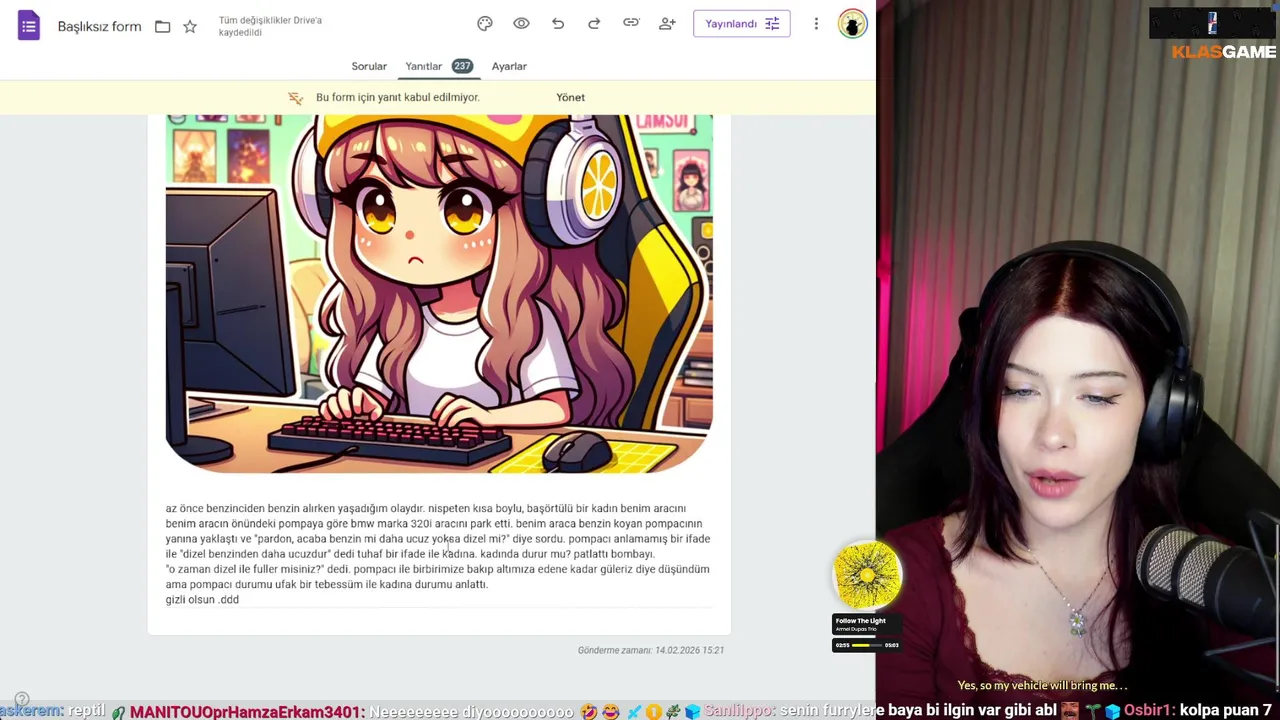Image resolution: width=1280 pixels, height=720 pixels.
Task: Click the help question mark icon
Action: coord(22,699)
